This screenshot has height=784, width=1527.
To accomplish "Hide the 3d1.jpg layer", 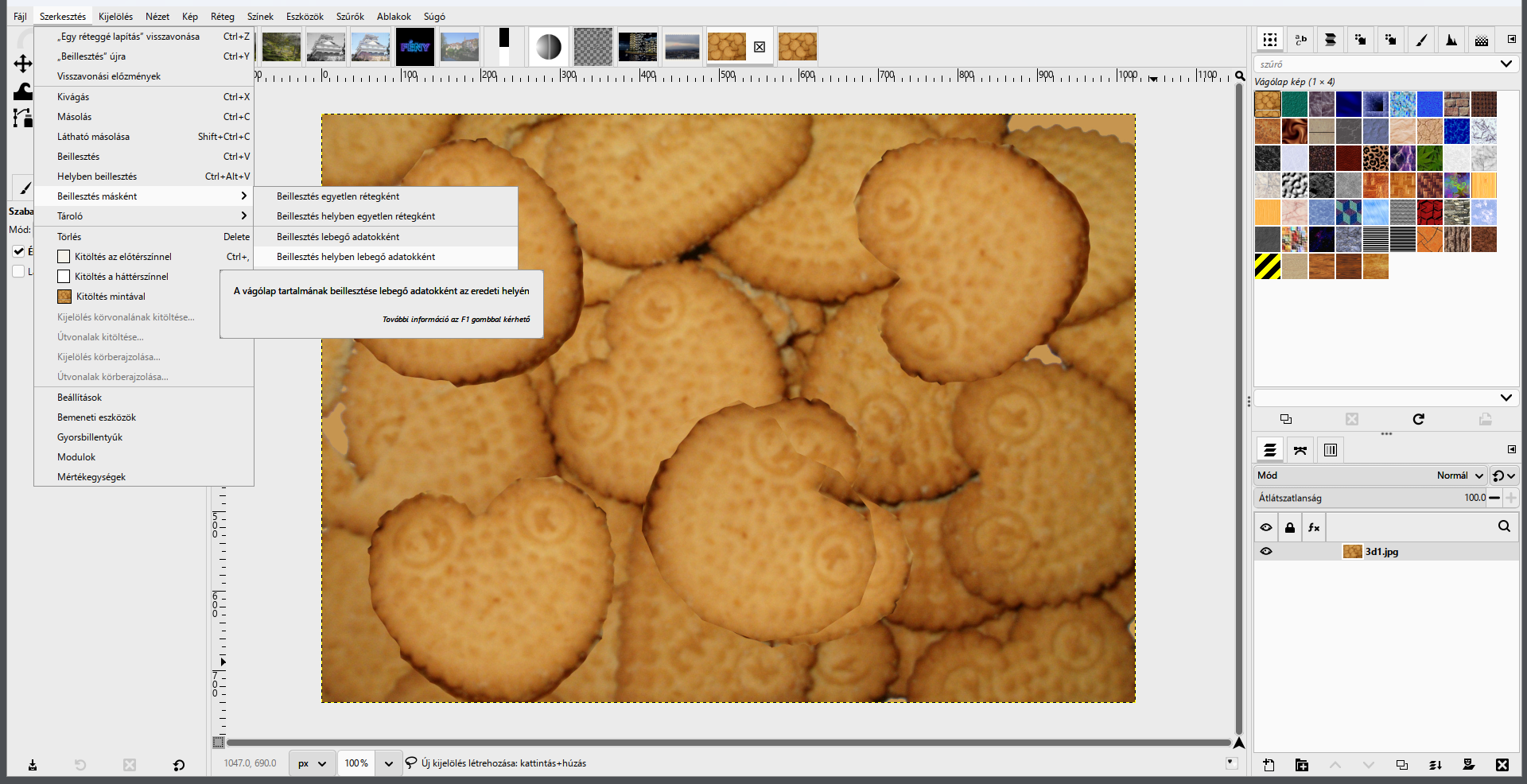I will [1266, 551].
